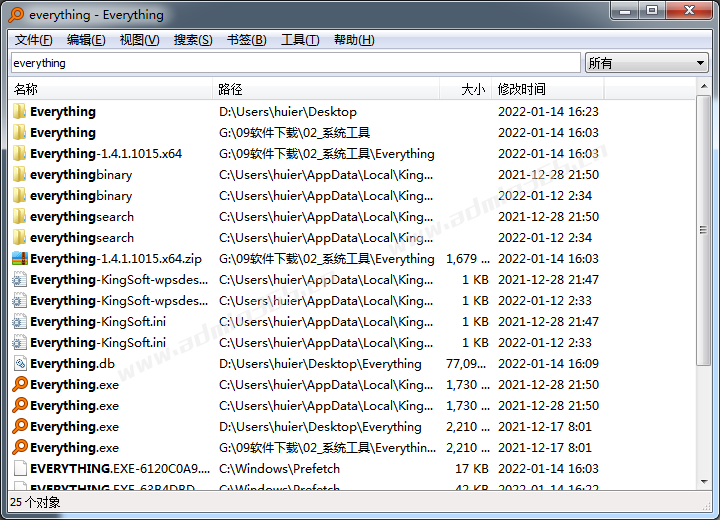Click the Everything magnifier icon in title bar
720x520 pixels.
click(16, 15)
